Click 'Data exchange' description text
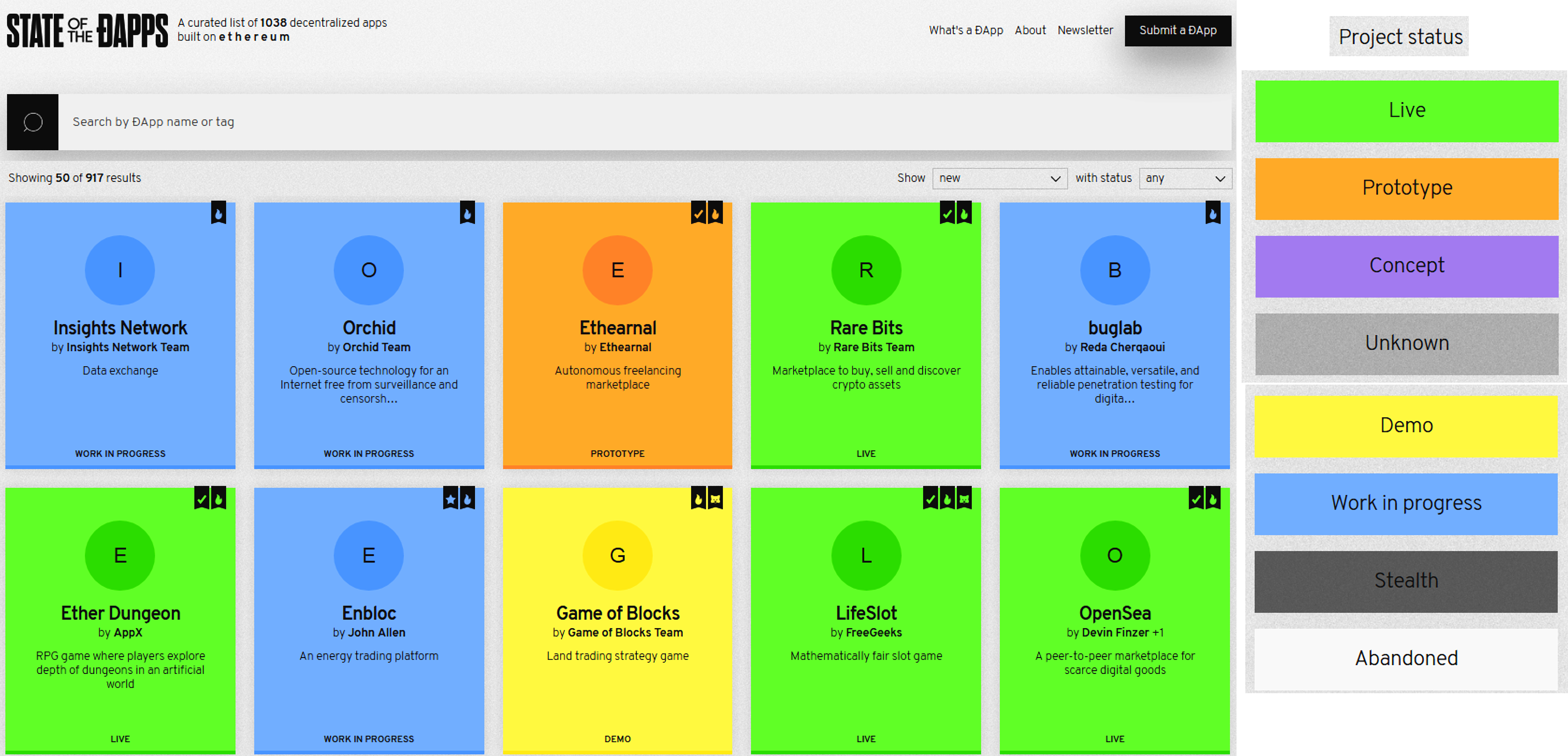The height and width of the screenshot is (756, 1568). tap(120, 371)
